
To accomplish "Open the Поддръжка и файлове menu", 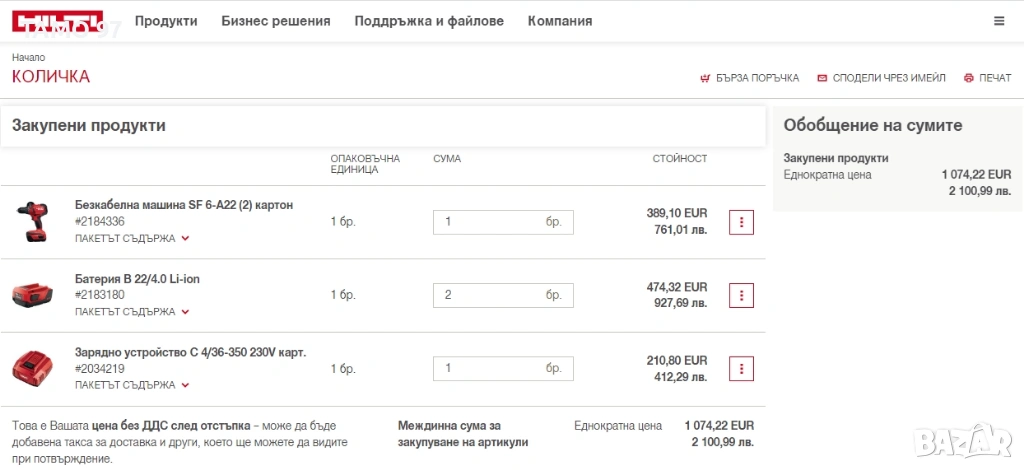I will coord(429,21).
